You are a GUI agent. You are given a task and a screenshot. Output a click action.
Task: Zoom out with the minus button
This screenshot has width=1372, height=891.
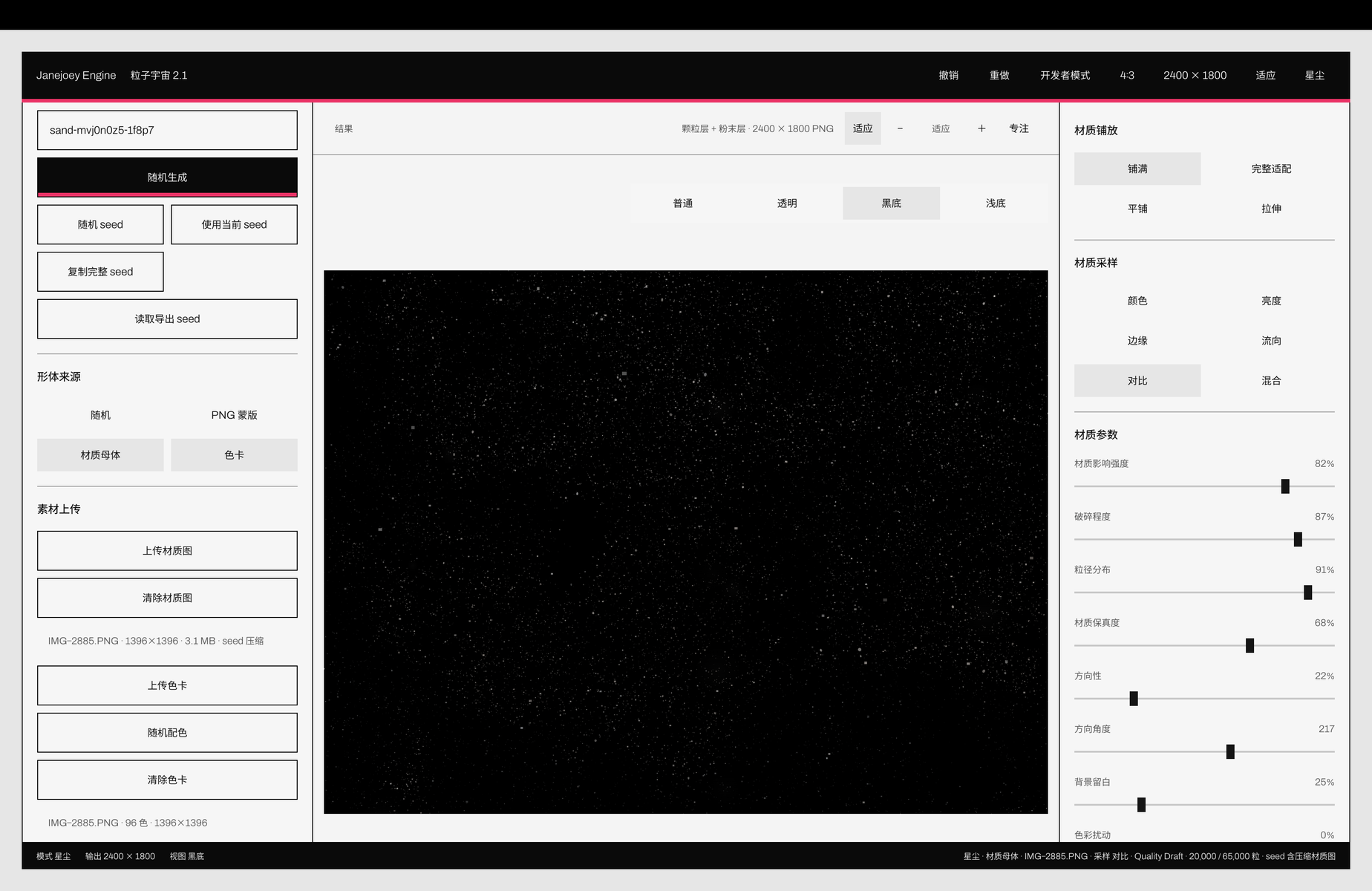click(x=900, y=128)
